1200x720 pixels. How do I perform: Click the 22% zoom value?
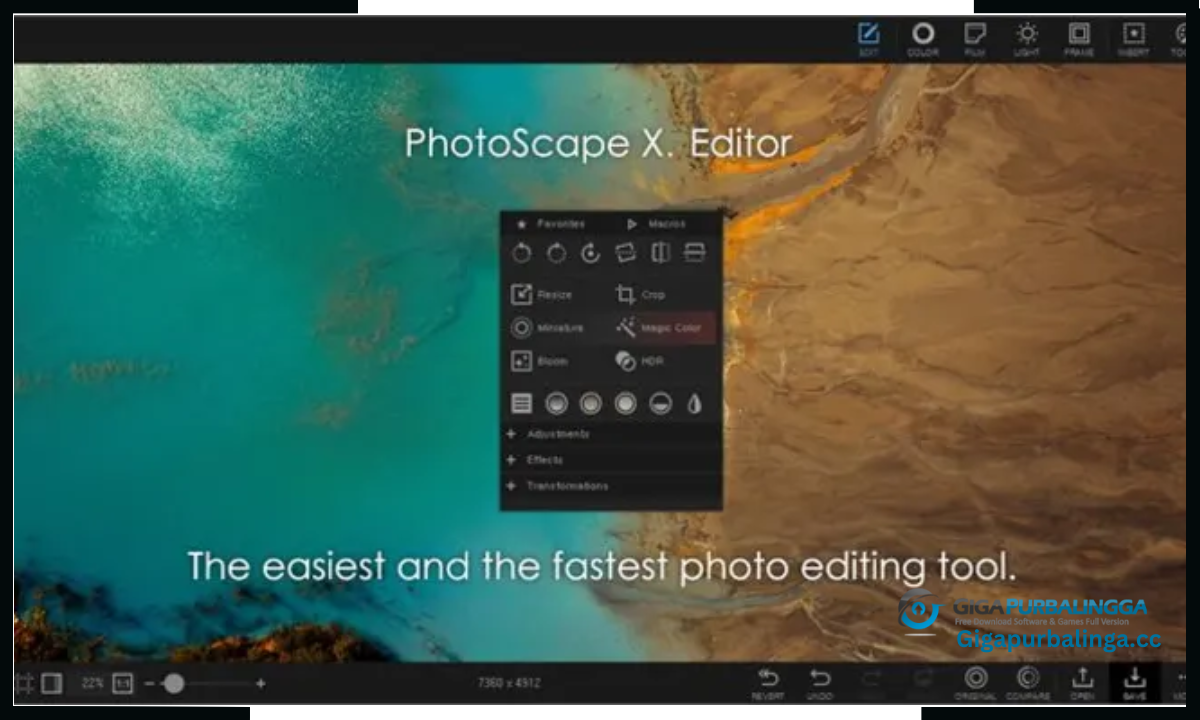(93, 684)
